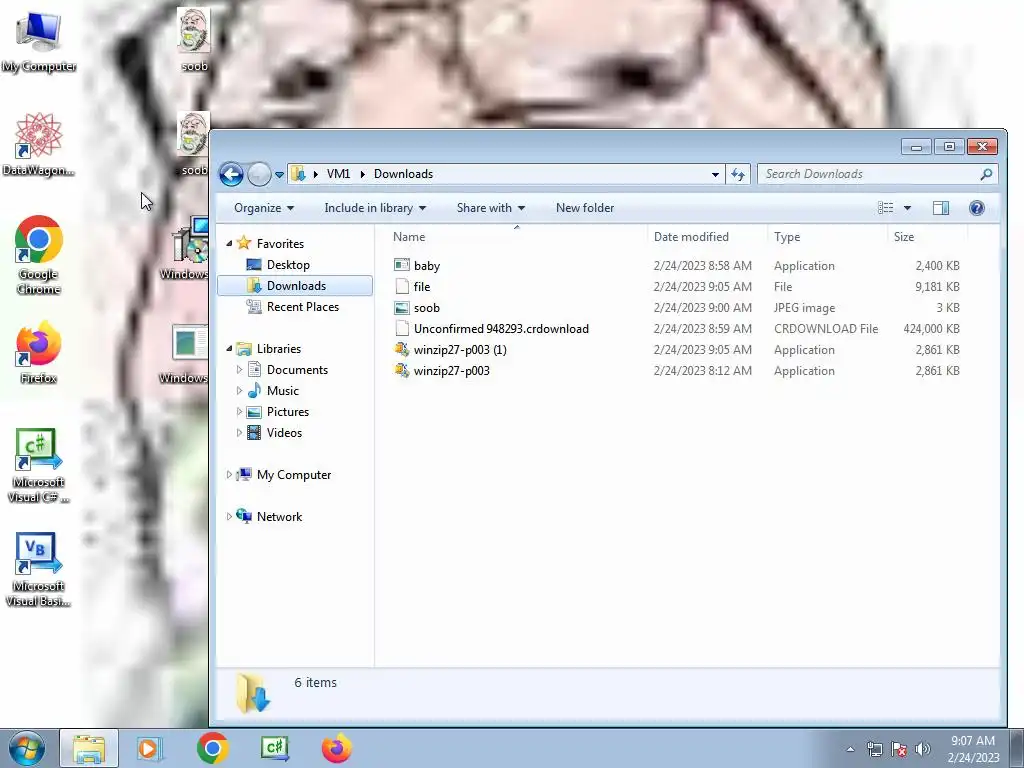The height and width of the screenshot is (768, 1024).
Task: Sort by the Size column header
Action: coord(904,237)
